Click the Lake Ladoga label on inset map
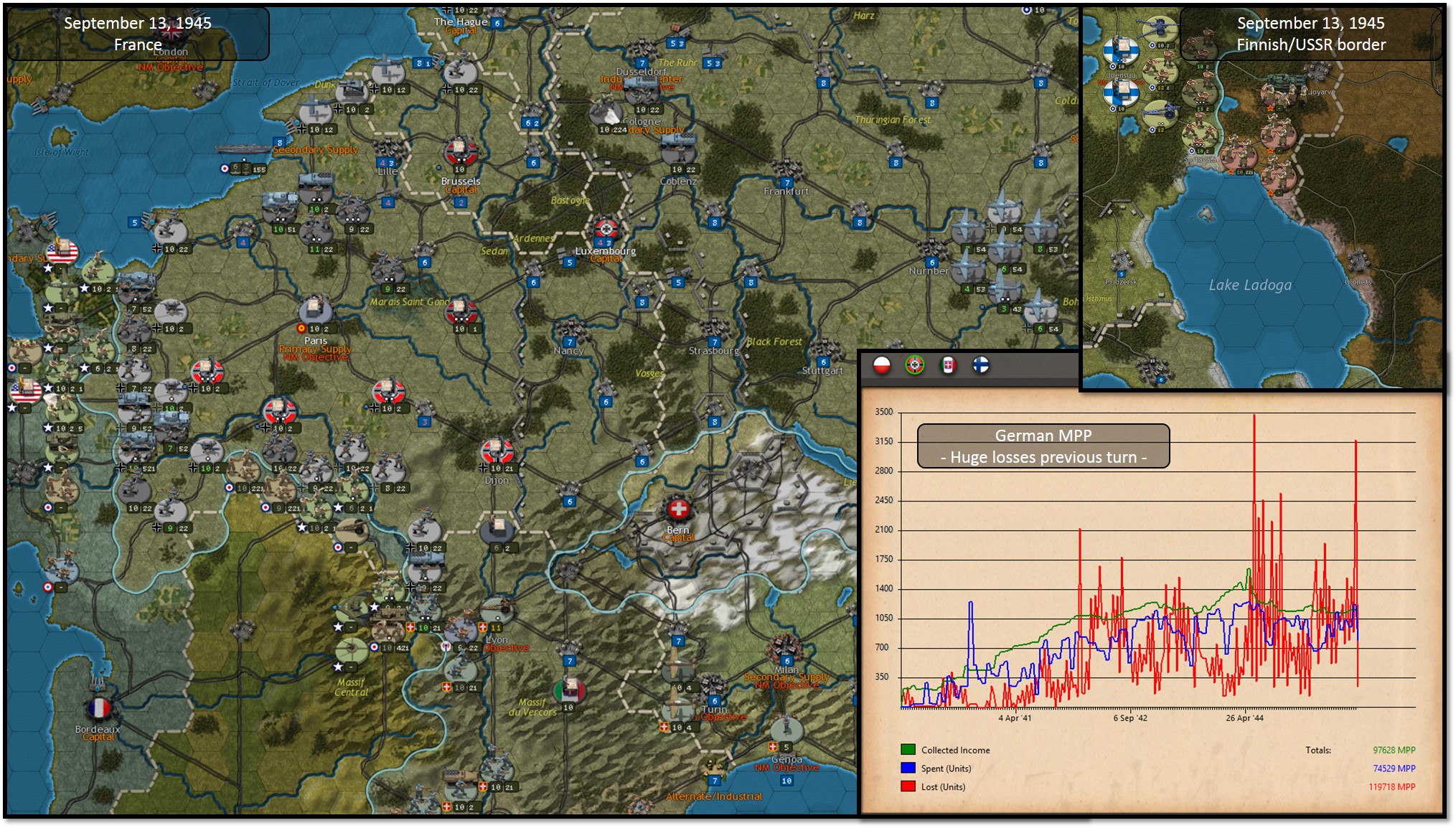This screenshot has width=1456, height=828. click(x=1249, y=286)
